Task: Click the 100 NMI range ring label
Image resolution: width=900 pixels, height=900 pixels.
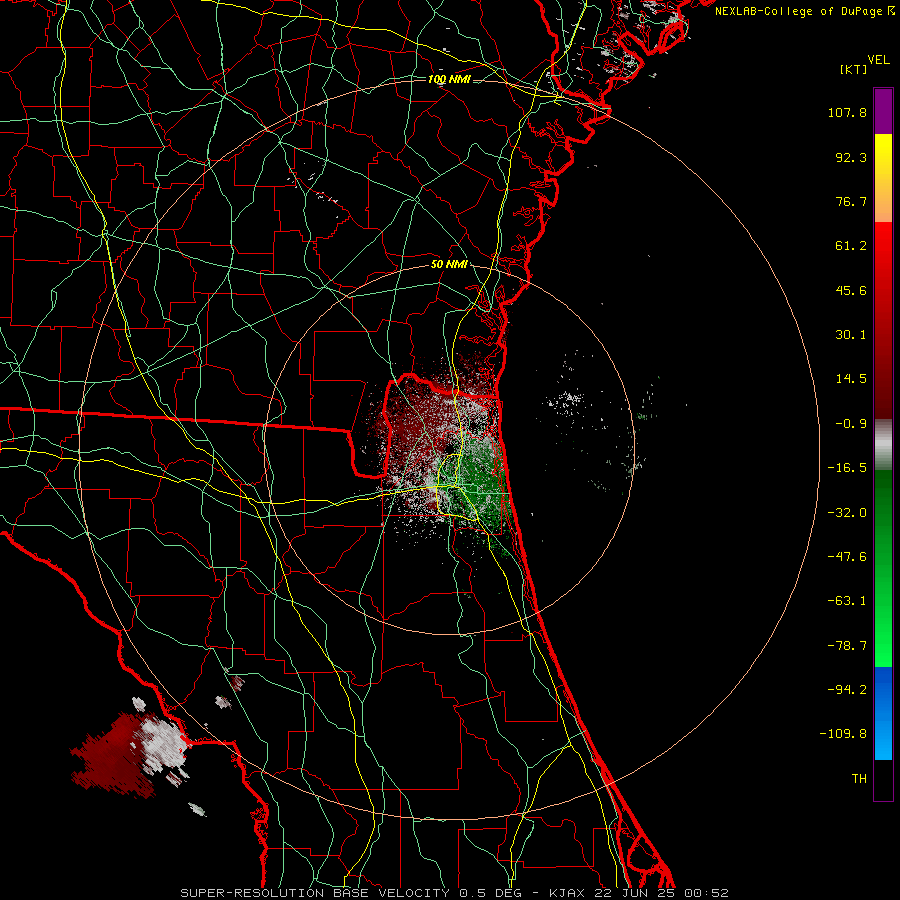Action: [449, 79]
